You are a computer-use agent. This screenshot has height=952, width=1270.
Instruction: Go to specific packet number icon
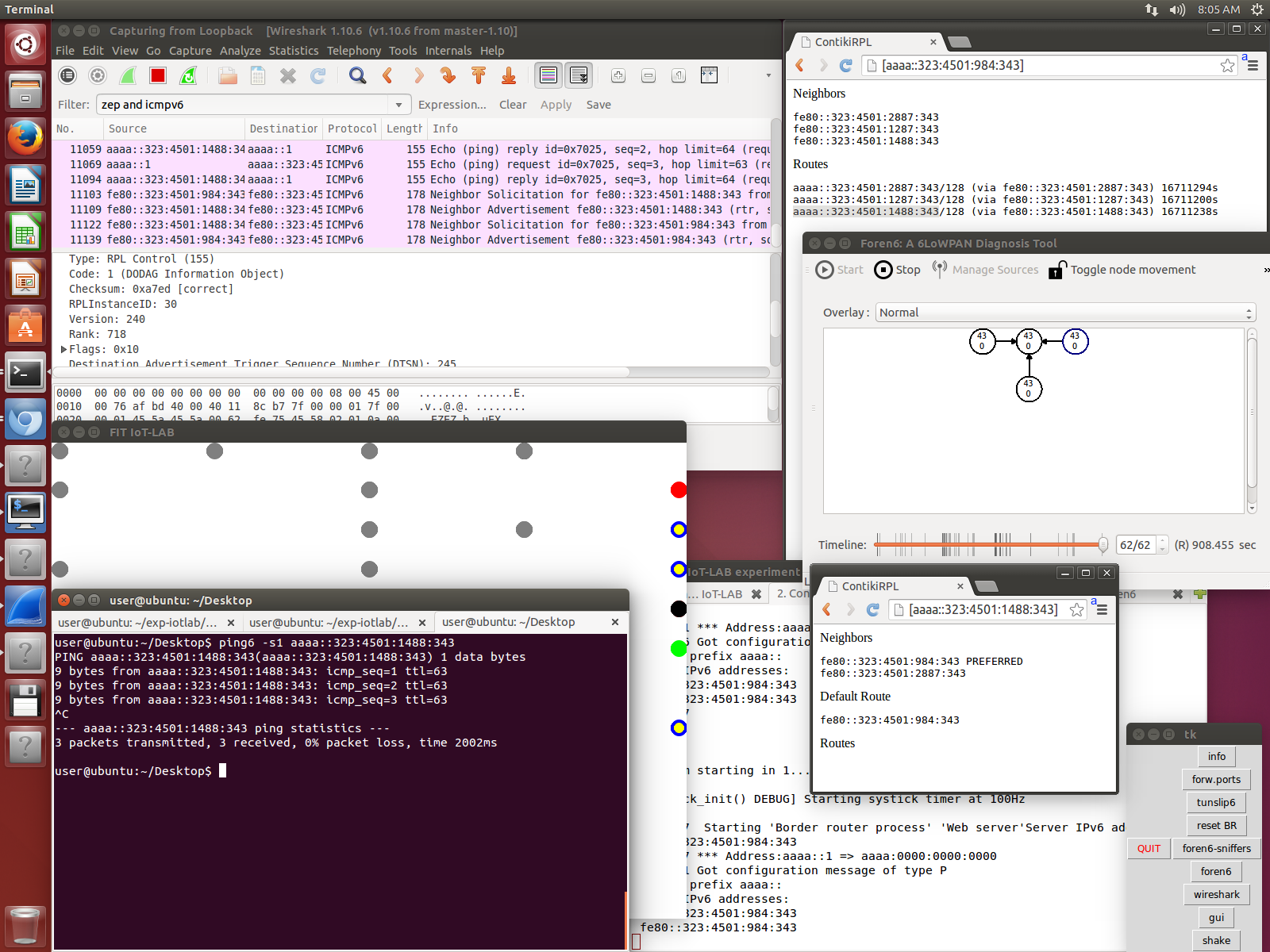click(x=448, y=75)
